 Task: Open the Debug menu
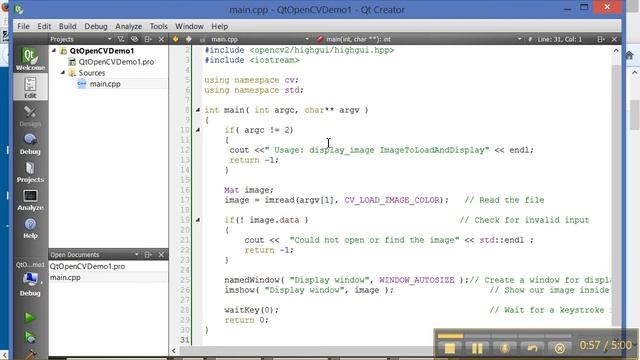coord(96,26)
